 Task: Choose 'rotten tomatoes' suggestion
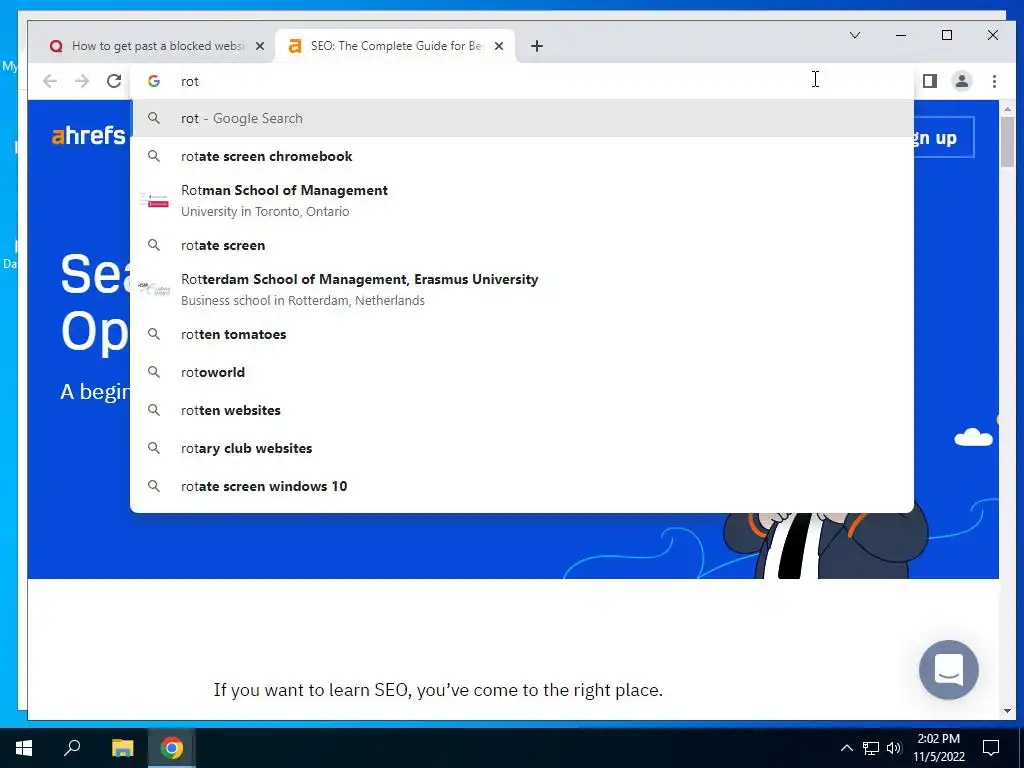522,334
